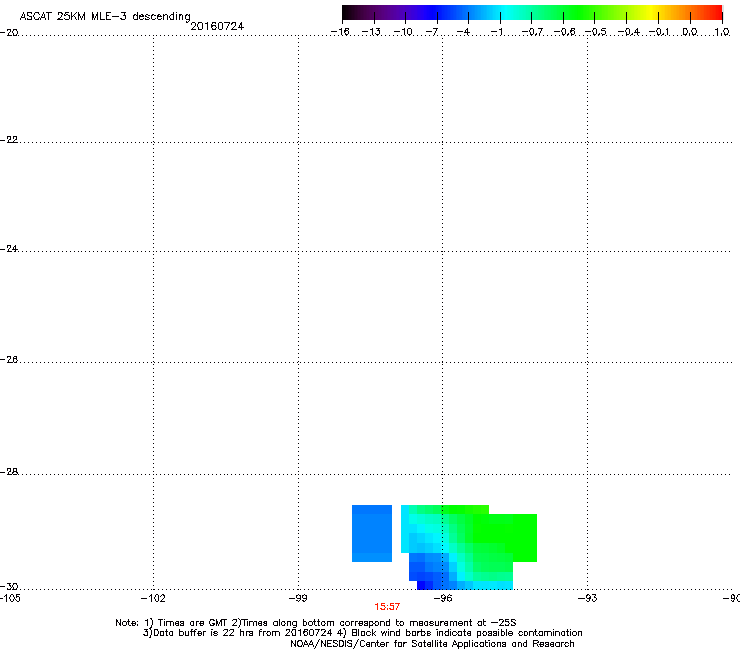Click the note line about Data buffer 22 hrs

(x=362, y=633)
